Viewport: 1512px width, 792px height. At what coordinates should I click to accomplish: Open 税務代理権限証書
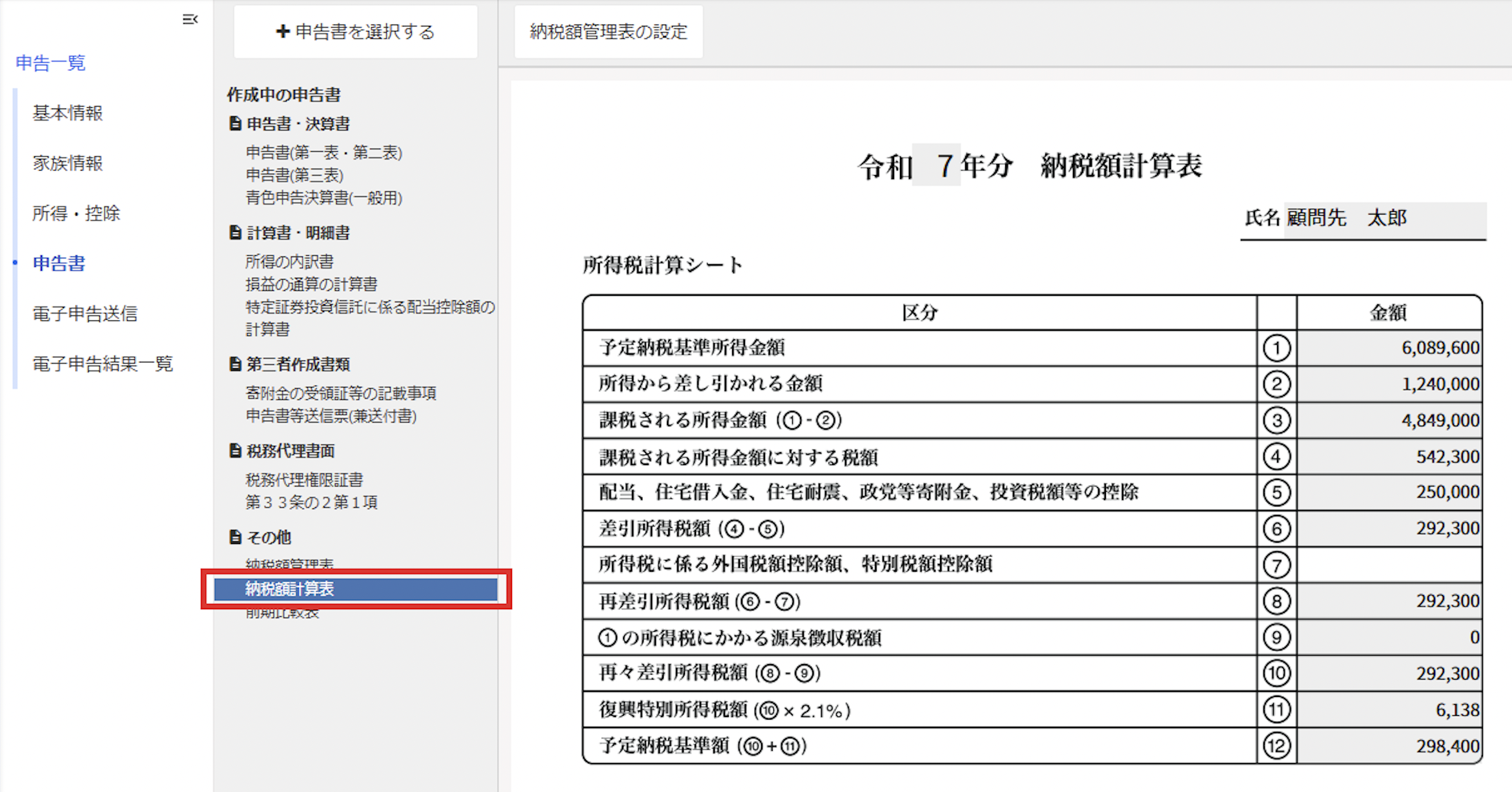coord(304,480)
